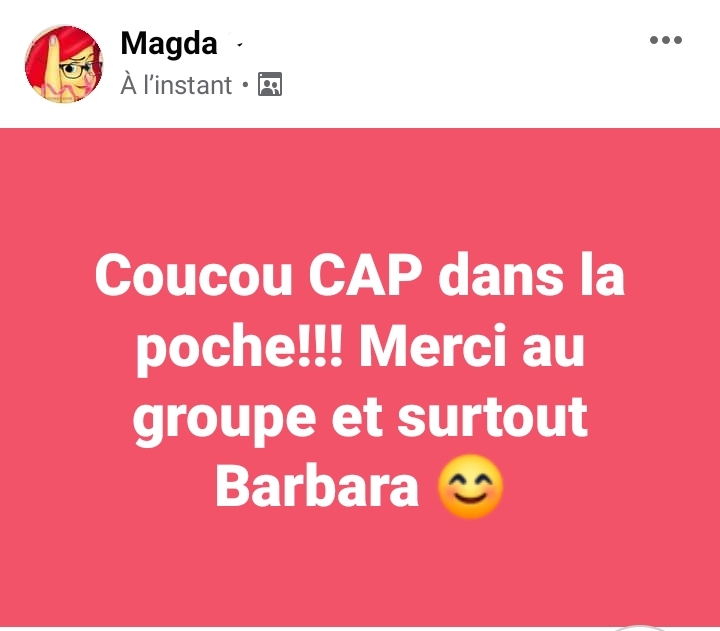Click the word 'poche!!!' in the post

click(239, 350)
